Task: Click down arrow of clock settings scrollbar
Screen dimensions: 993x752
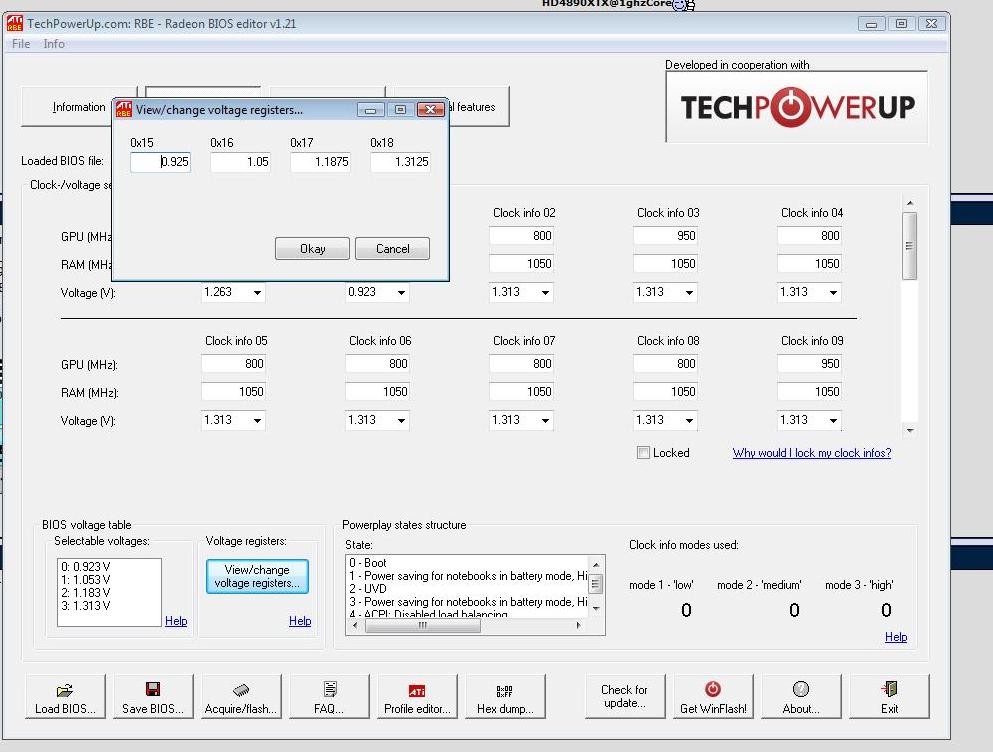Action: 909,430
